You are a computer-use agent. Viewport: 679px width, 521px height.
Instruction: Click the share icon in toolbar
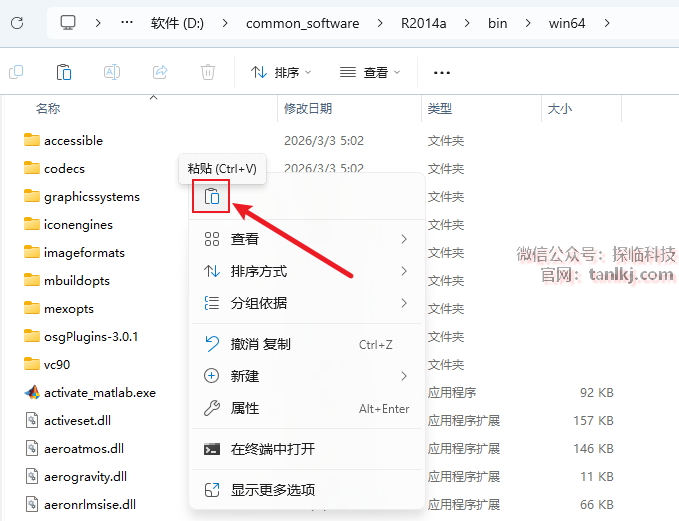pos(160,72)
